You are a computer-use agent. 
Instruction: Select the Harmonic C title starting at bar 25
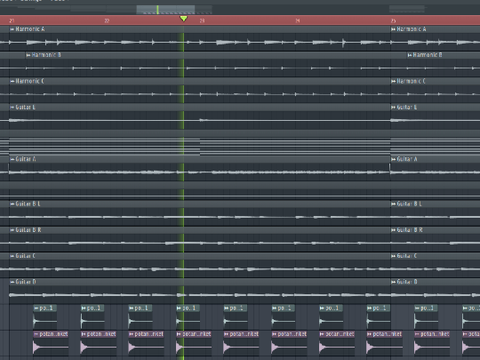point(411,81)
